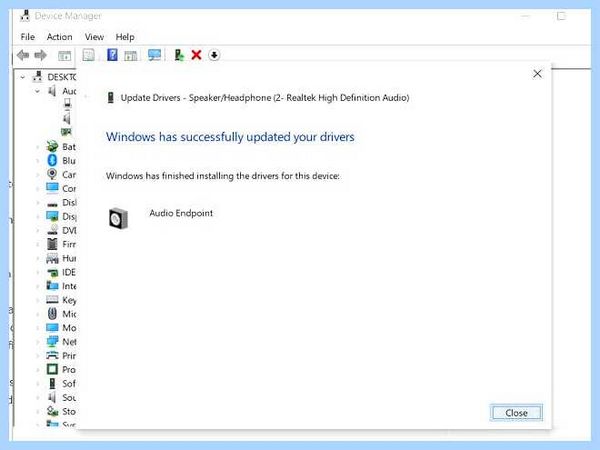The height and width of the screenshot is (450, 600).
Task: Click "Windows has successfully updated your drivers" heading
Action: (230, 137)
